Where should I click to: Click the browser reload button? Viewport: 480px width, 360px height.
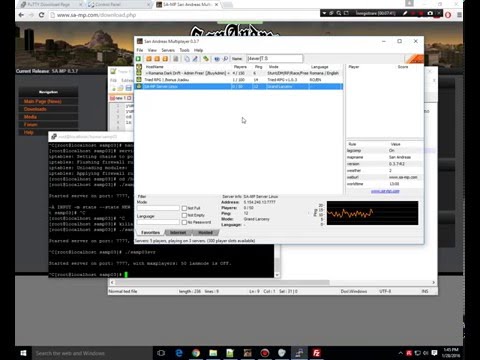pos(41,15)
